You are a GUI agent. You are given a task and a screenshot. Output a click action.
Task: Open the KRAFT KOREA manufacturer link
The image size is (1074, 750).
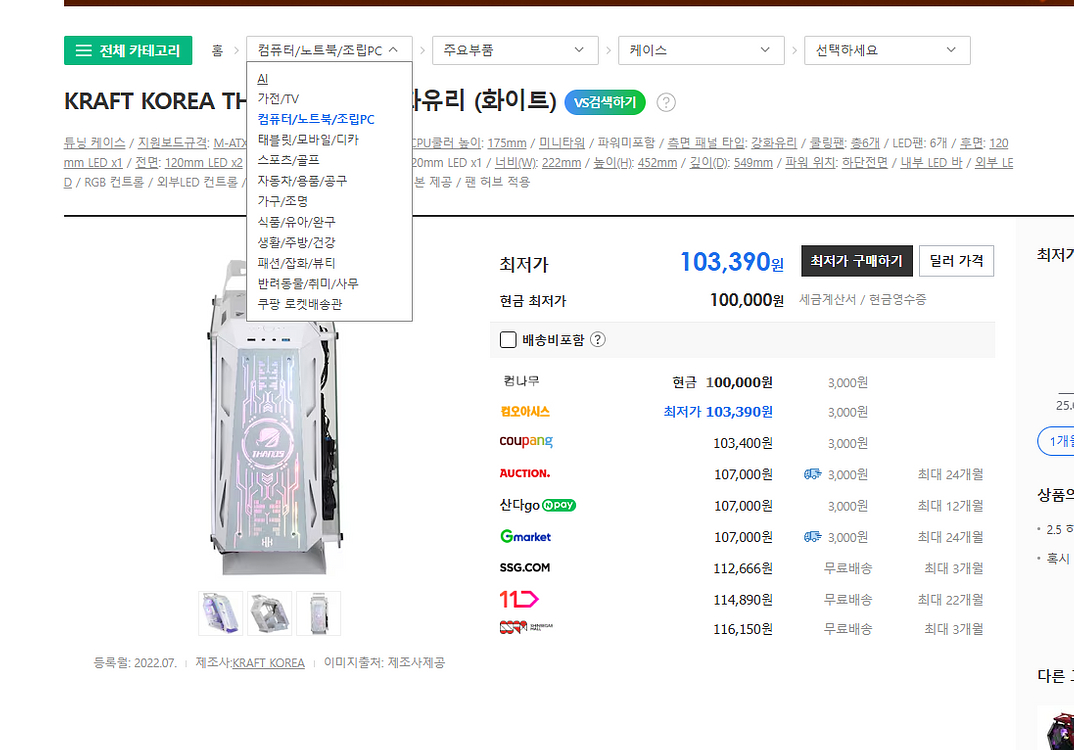point(268,663)
